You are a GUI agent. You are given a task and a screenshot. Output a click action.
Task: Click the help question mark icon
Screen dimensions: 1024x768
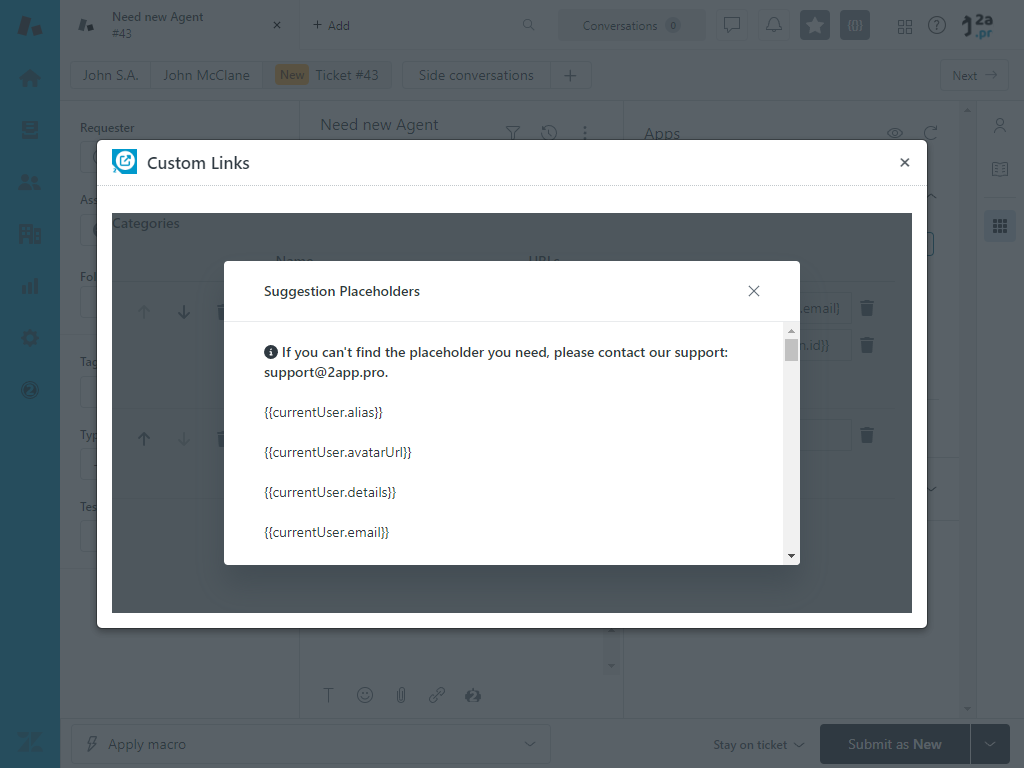click(x=937, y=26)
